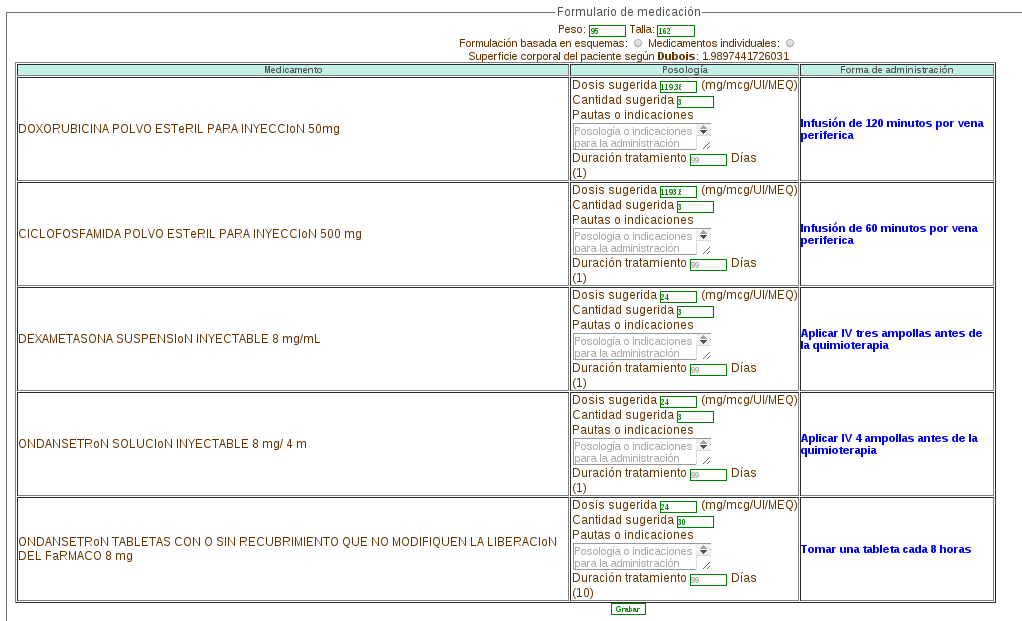The height and width of the screenshot is (621, 1022).
Task: Click the resize handle of Ondansetrón solución text area
Action: [706, 460]
